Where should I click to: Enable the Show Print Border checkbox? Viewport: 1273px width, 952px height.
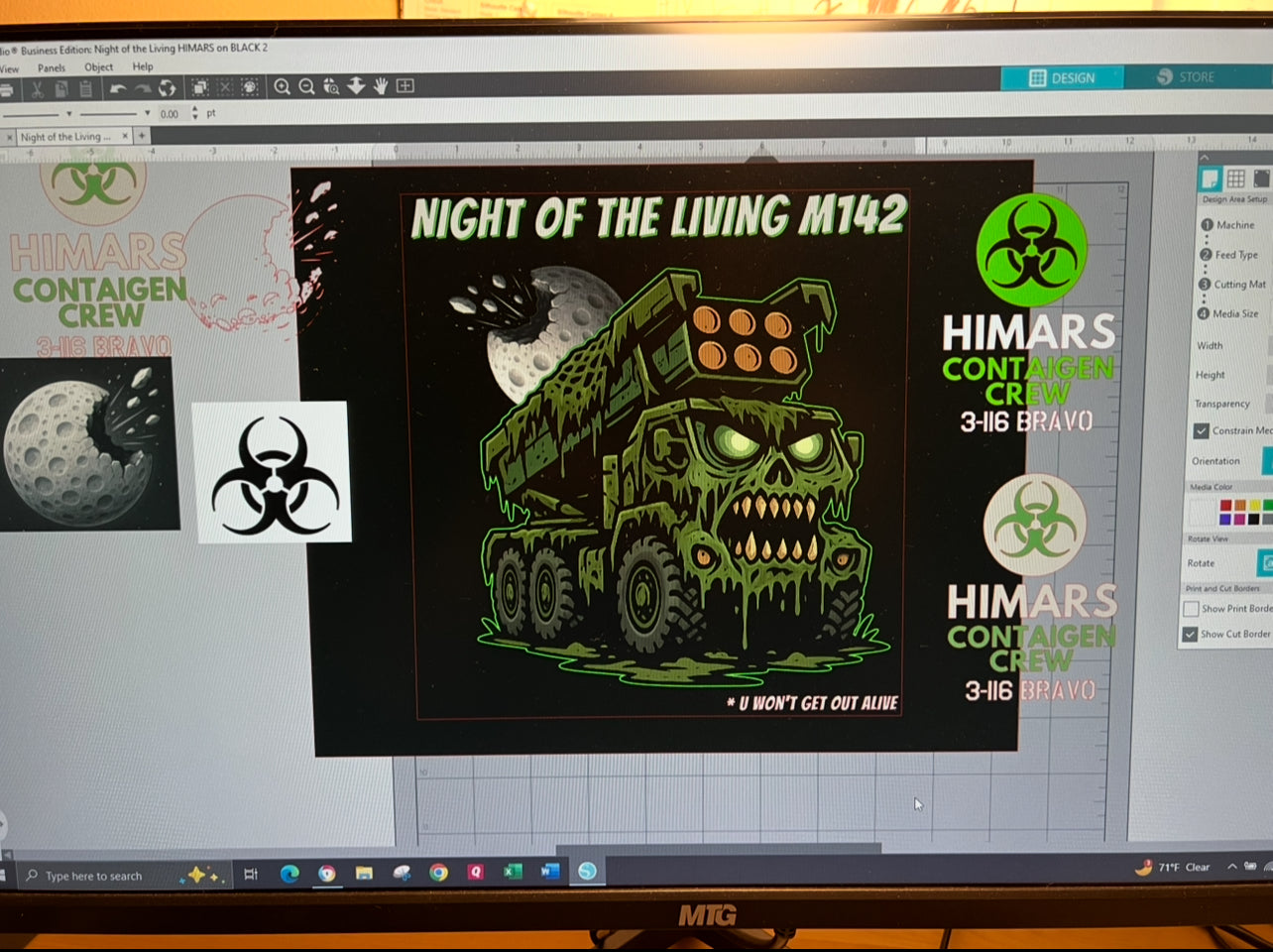click(1191, 608)
